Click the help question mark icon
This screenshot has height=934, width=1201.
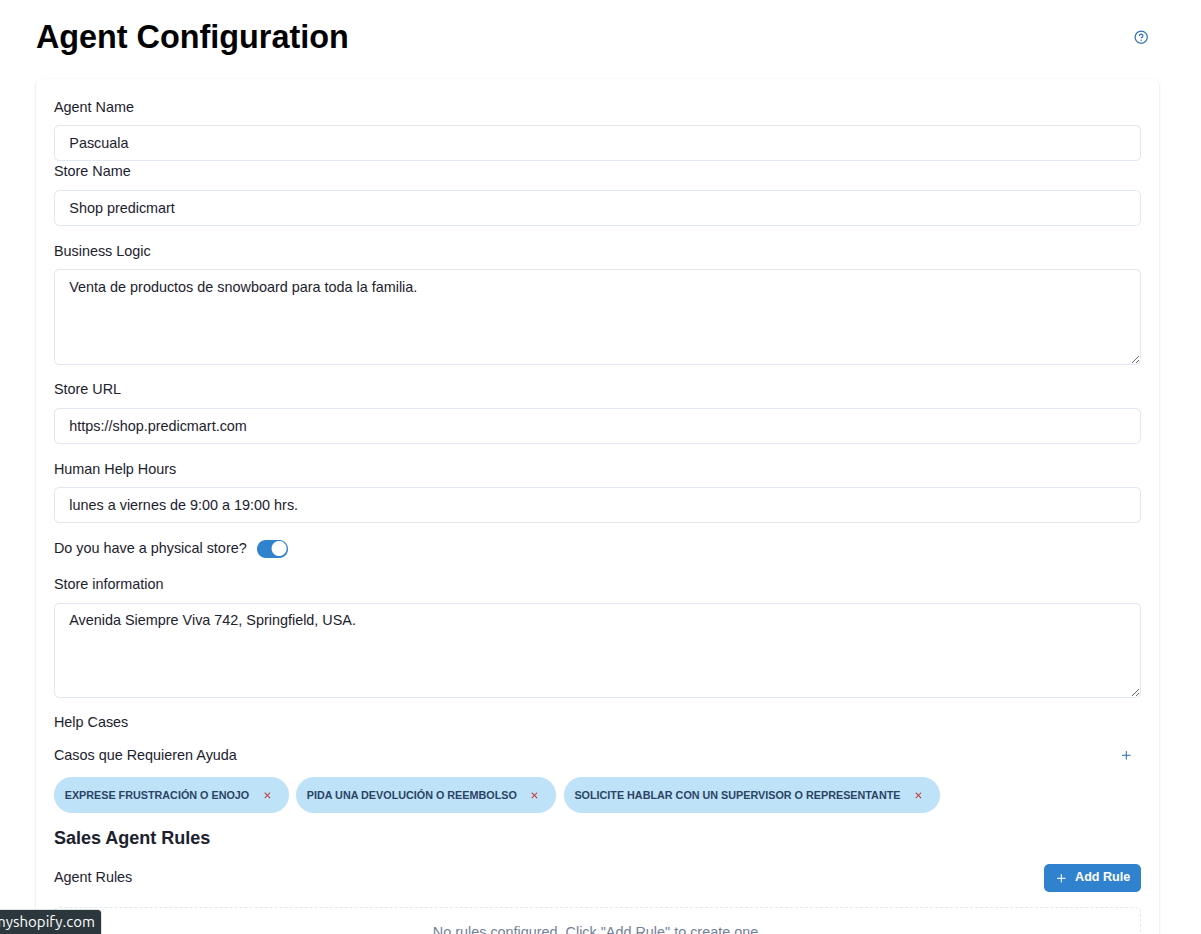[1141, 38]
